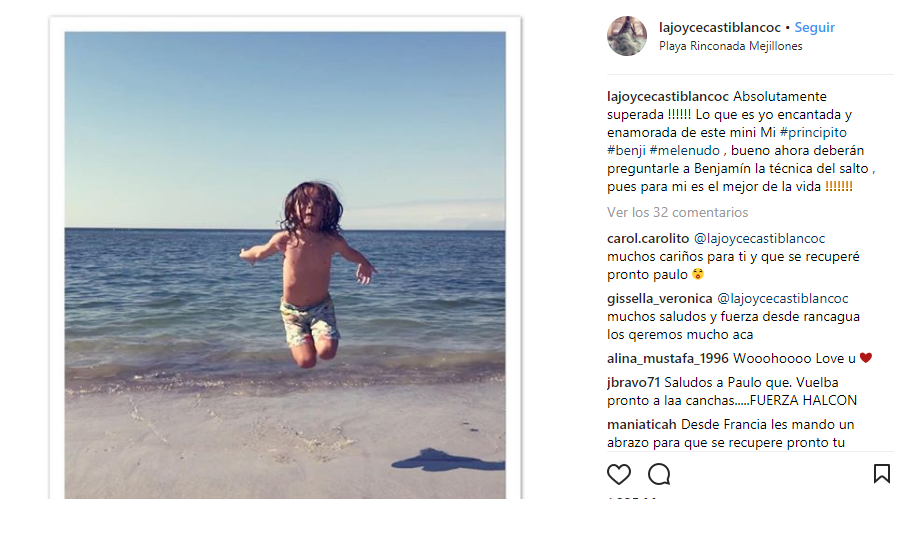Open comments with the speech bubble icon
This screenshot has height=538, width=901.
(659, 474)
